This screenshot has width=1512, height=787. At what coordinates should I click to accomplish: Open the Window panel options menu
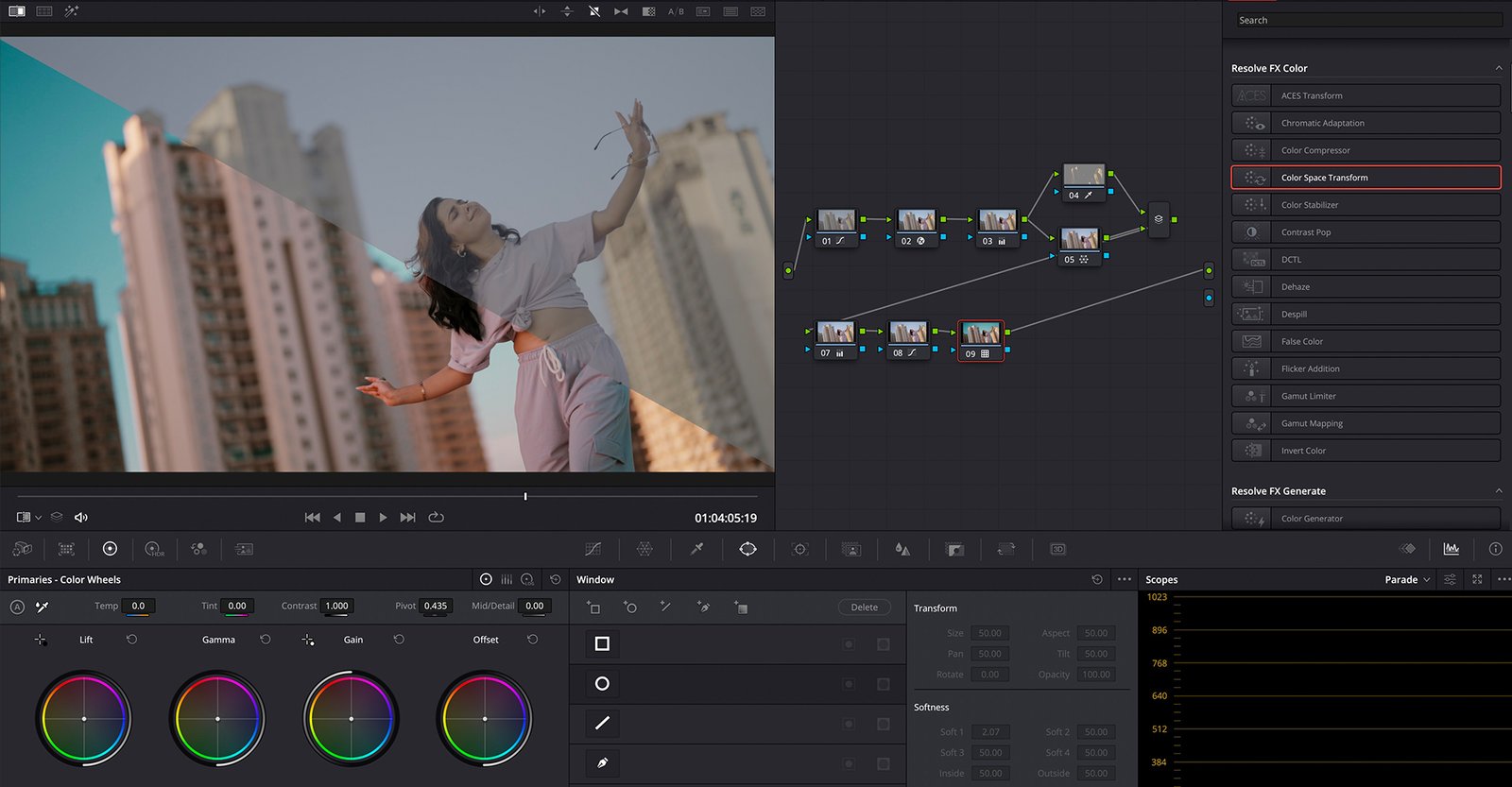pos(1124,579)
